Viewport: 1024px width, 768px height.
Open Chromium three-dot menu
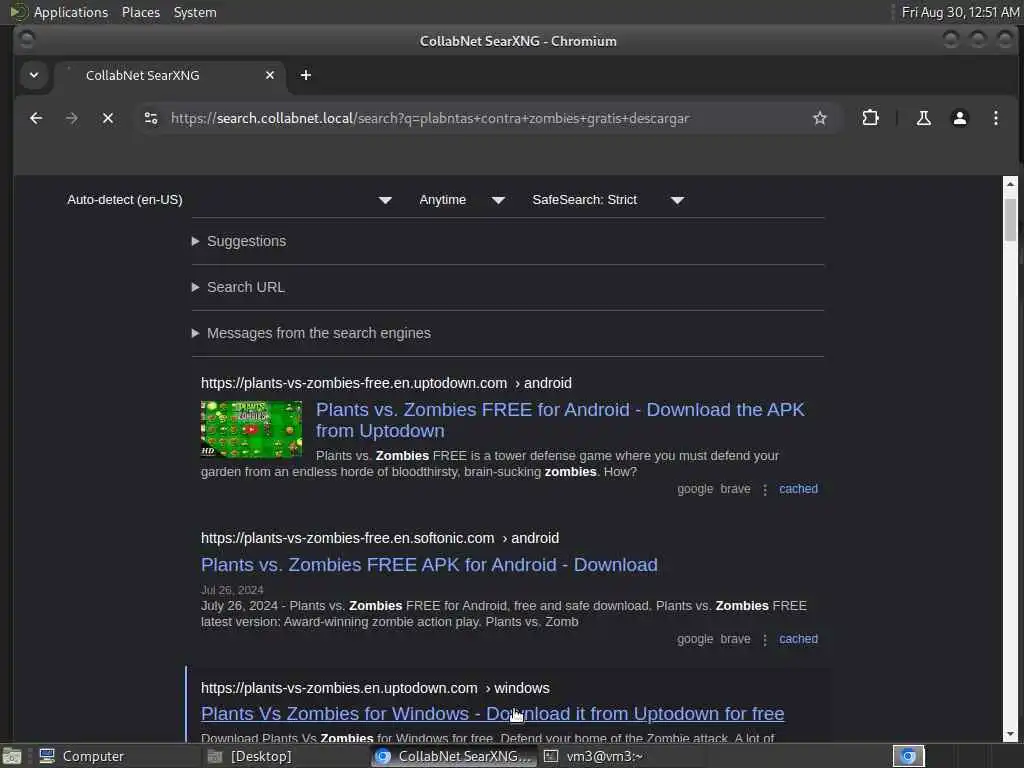coord(995,118)
